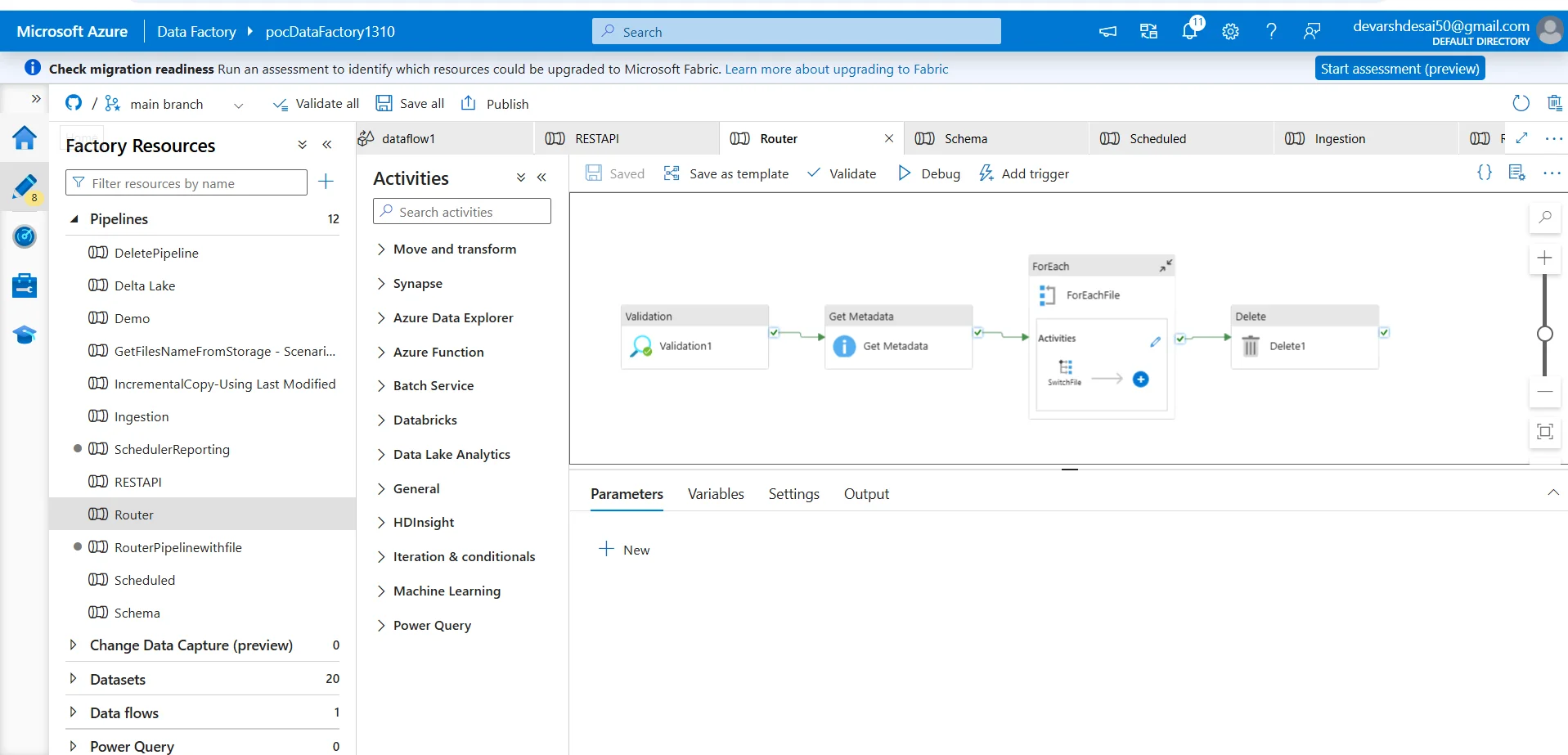Open the Monitor gauge icon in sidebar
1568x755 pixels.
[25, 236]
